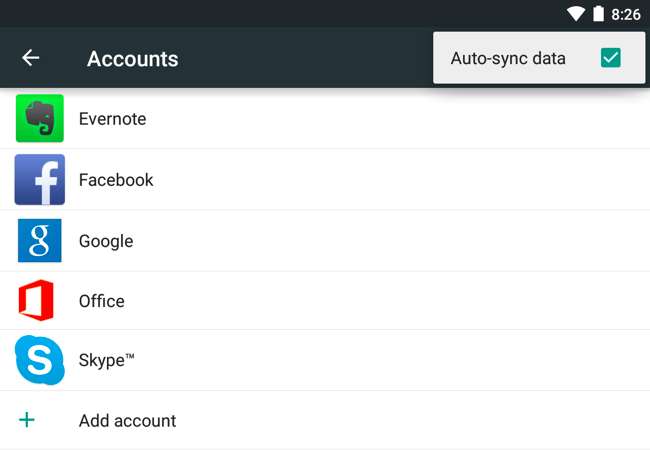The width and height of the screenshot is (650, 450).
Task: Click the Skype logo icon
Action: [x=40, y=360]
